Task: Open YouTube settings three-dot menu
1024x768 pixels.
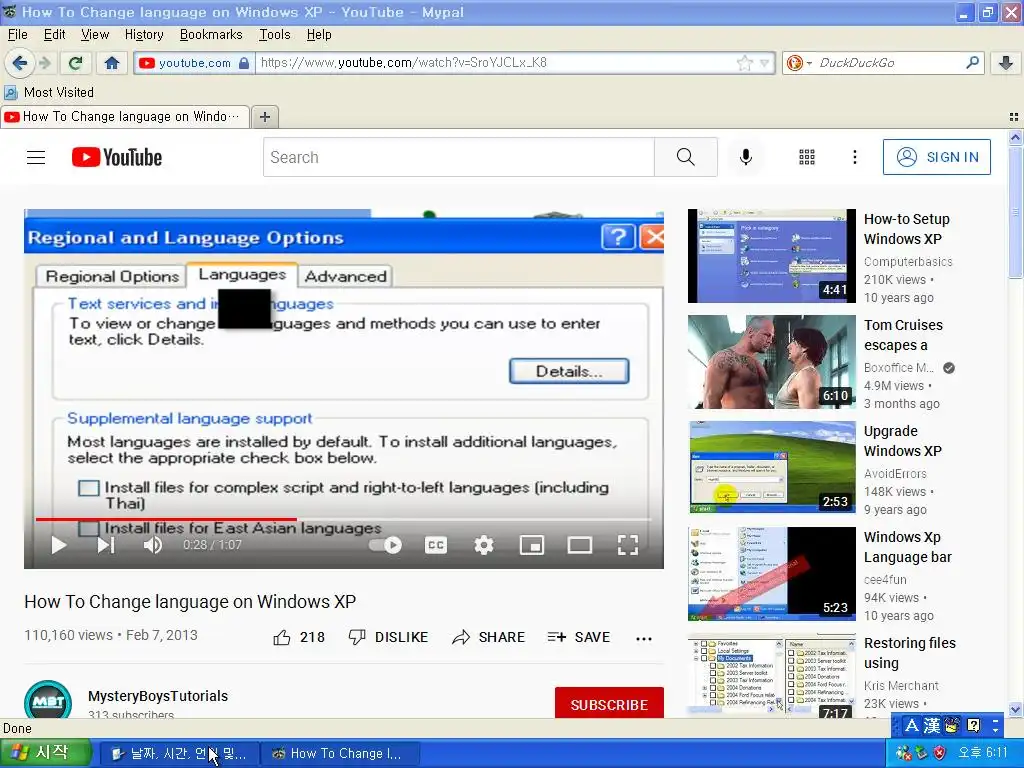Action: point(854,157)
